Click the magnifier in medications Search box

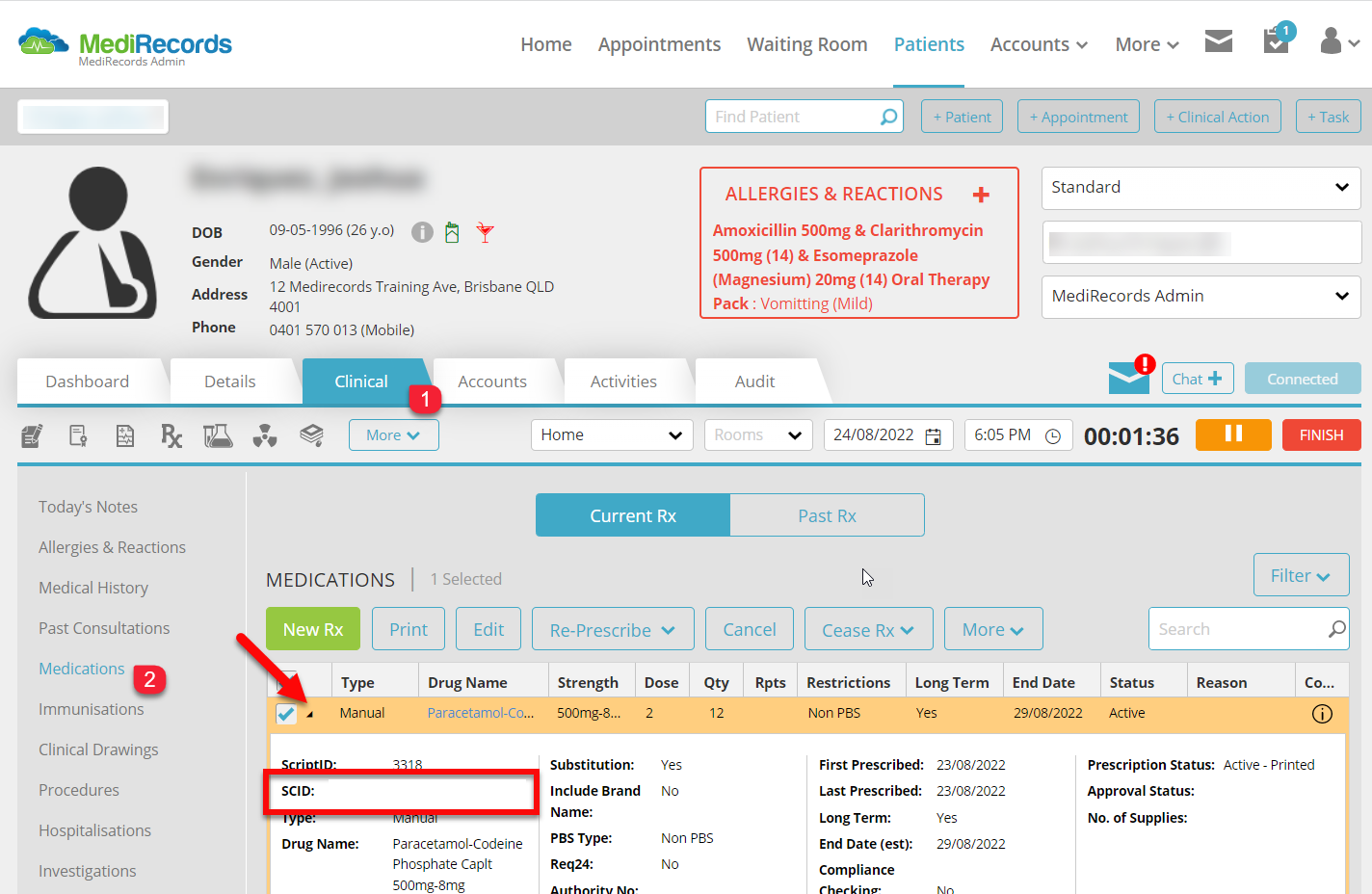coord(1336,629)
